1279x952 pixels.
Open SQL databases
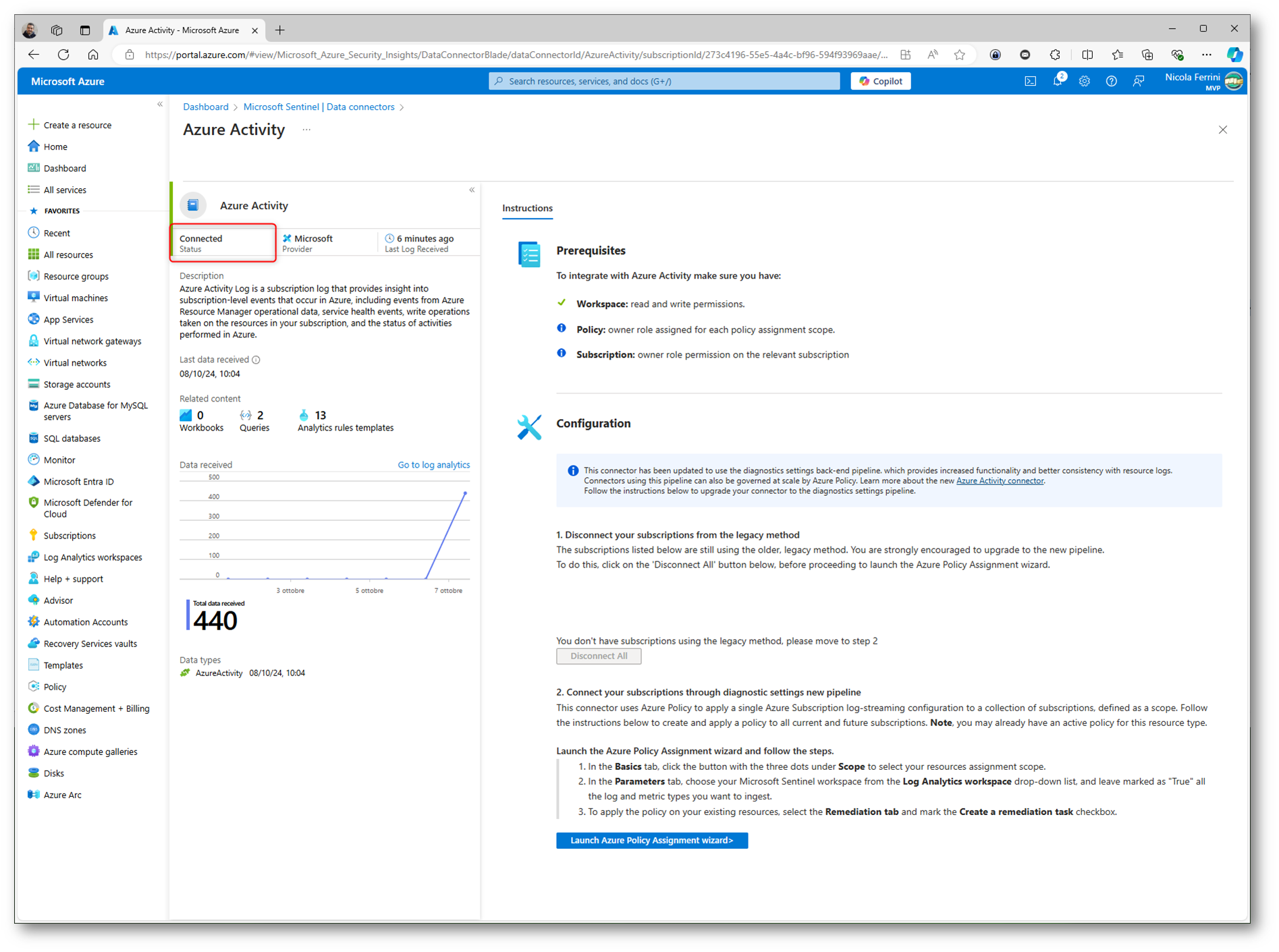click(63, 438)
